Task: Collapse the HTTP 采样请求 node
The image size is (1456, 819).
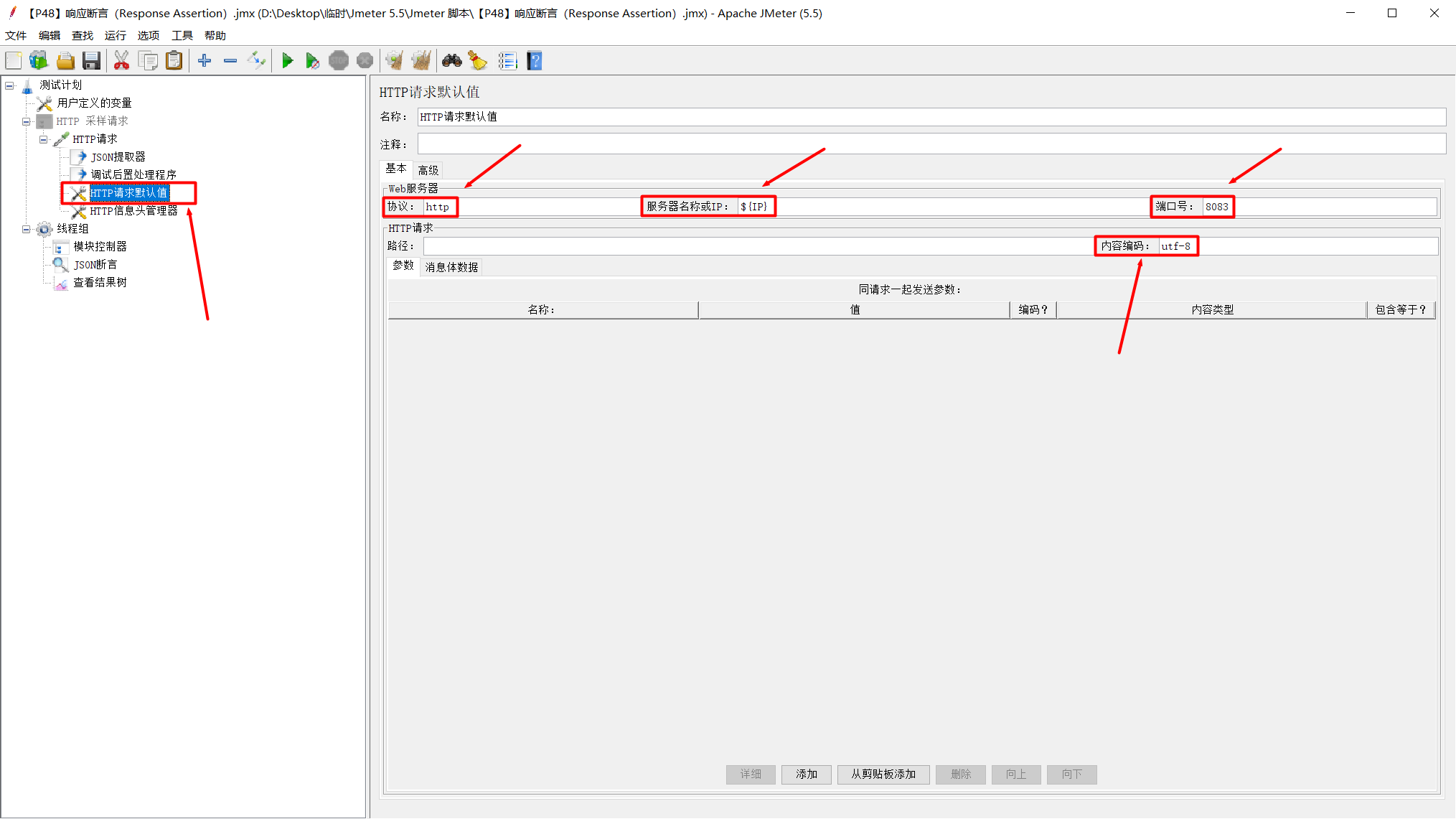Action: click(27, 121)
